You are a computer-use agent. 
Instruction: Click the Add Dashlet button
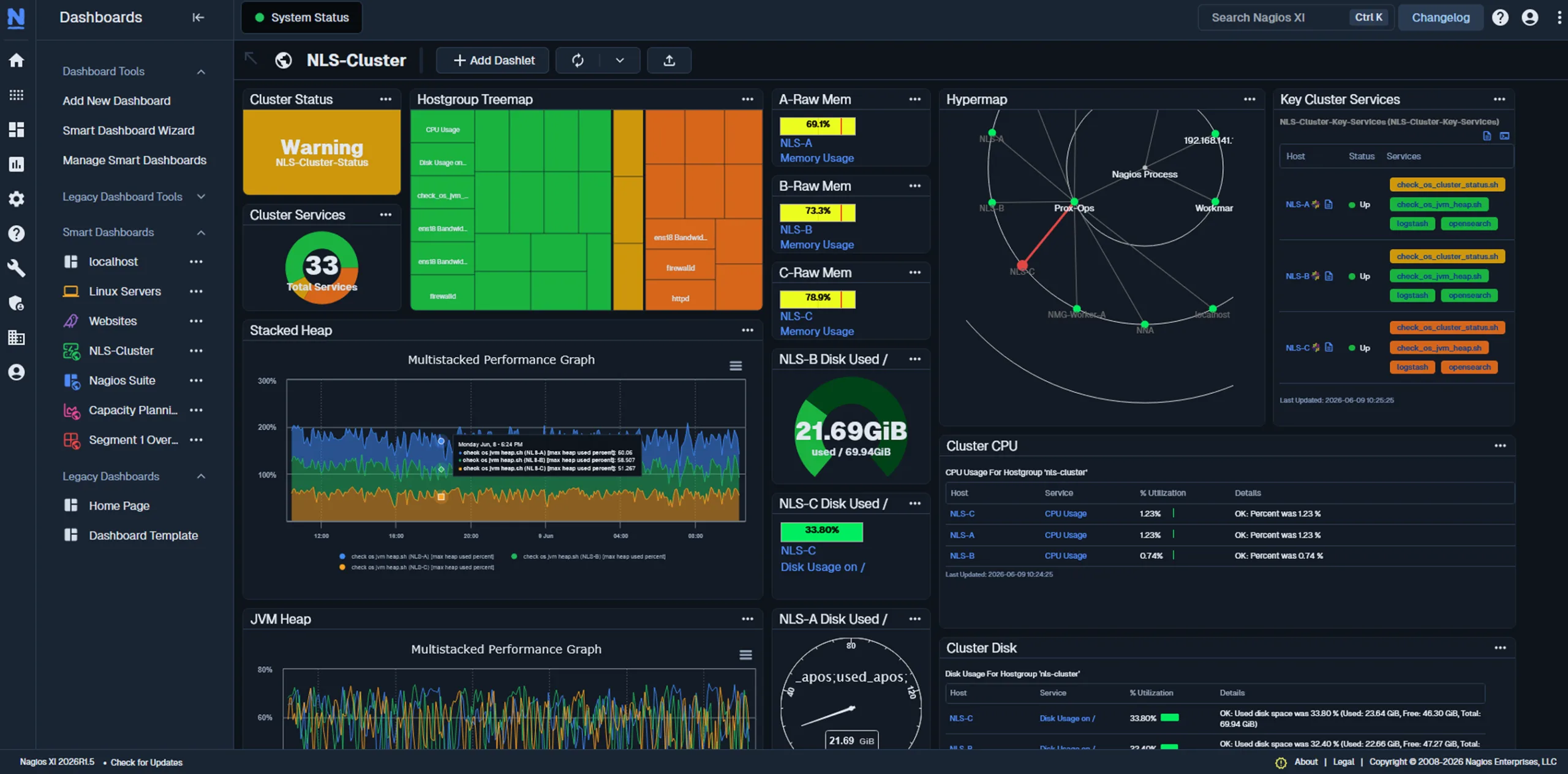tap(492, 60)
